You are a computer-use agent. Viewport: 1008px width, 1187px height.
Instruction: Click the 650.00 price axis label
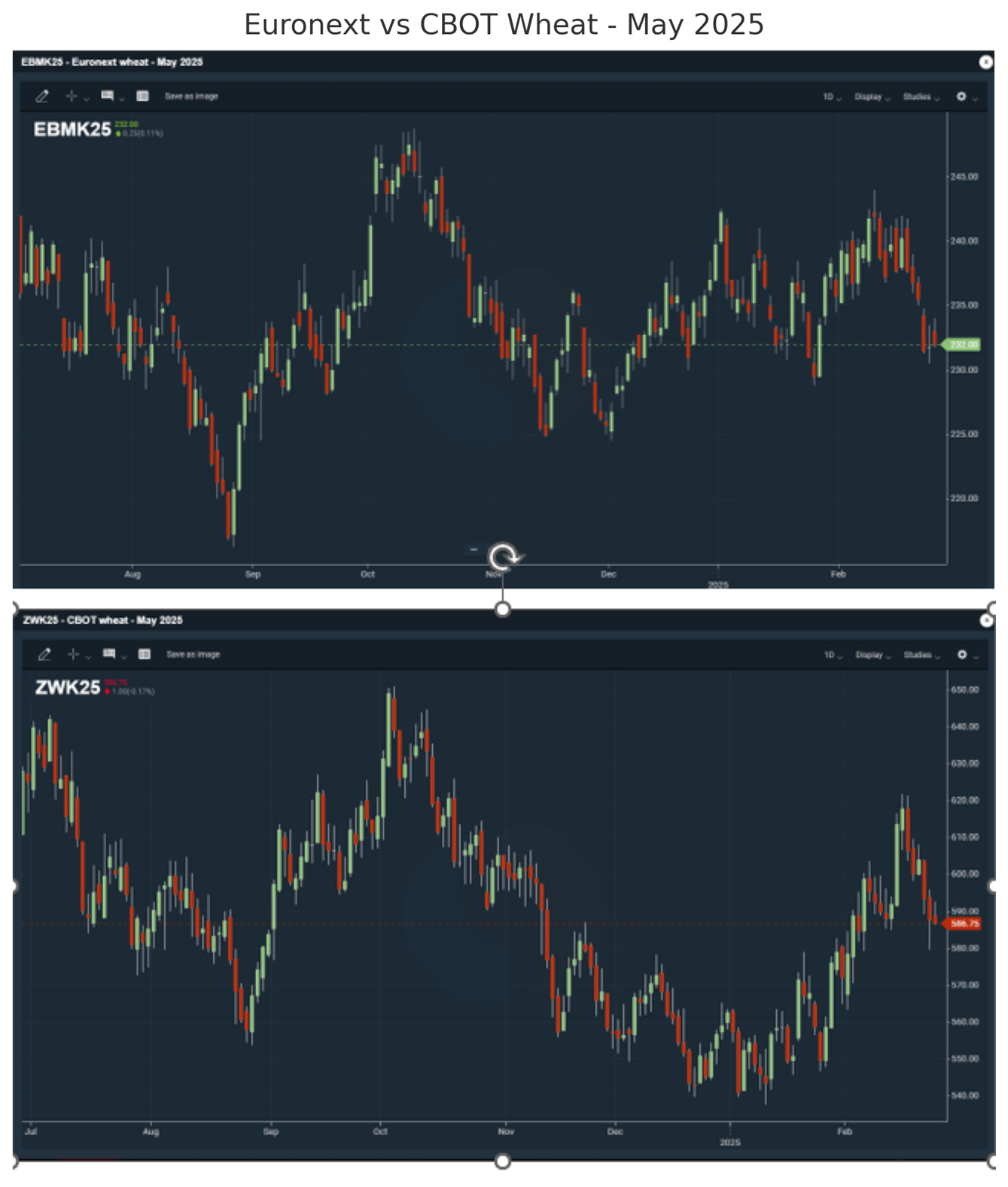click(965, 689)
